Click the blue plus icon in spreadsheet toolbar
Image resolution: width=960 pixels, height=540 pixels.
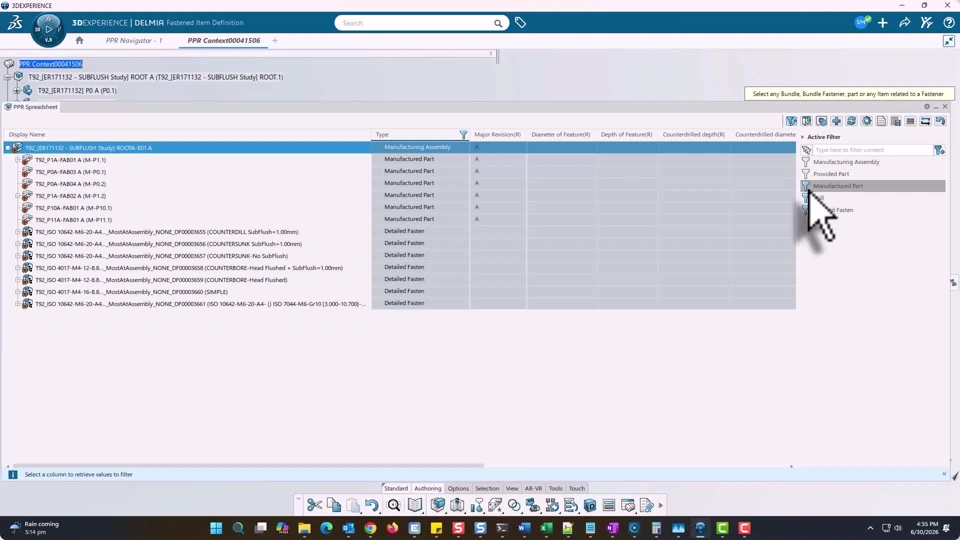pyautogui.click(x=836, y=121)
